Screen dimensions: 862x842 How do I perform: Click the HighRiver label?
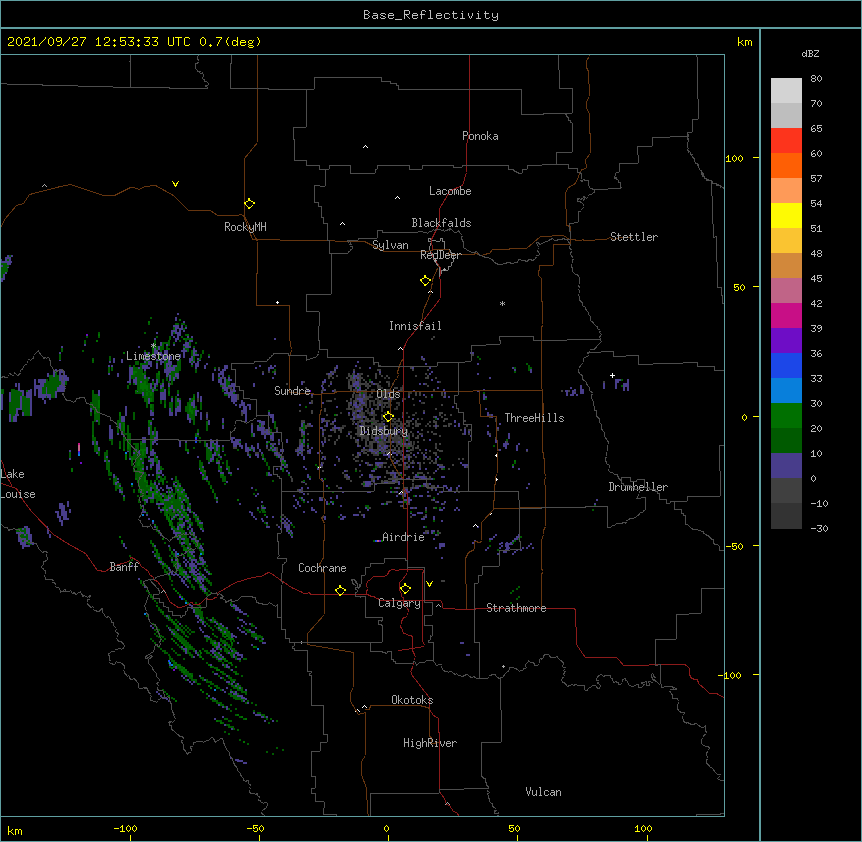pyautogui.click(x=430, y=743)
